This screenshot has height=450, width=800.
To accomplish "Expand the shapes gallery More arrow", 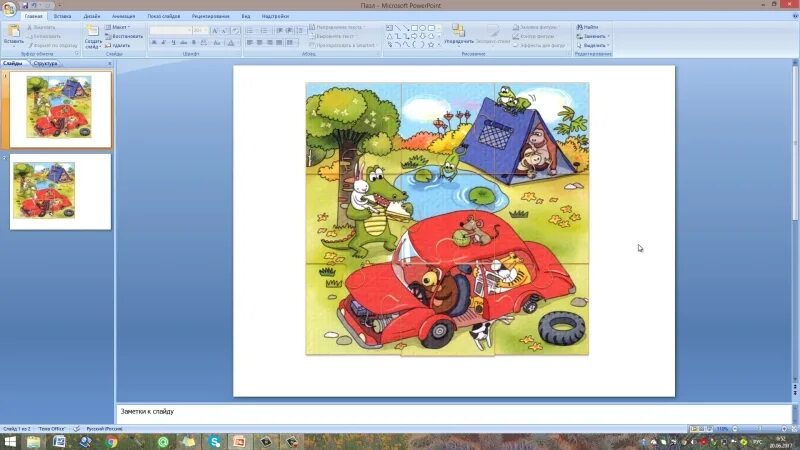I will 439,45.
